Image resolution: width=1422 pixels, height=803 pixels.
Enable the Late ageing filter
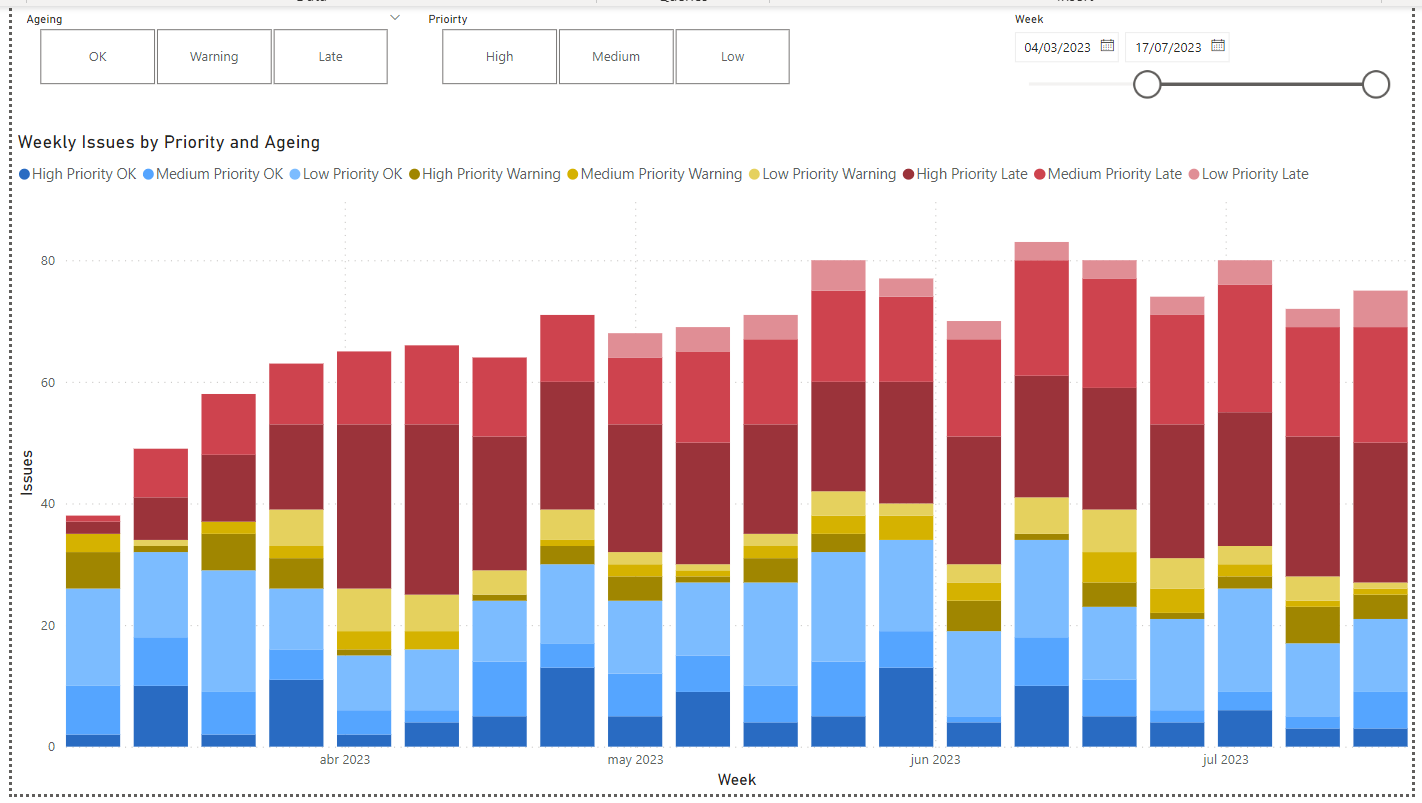click(x=330, y=57)
